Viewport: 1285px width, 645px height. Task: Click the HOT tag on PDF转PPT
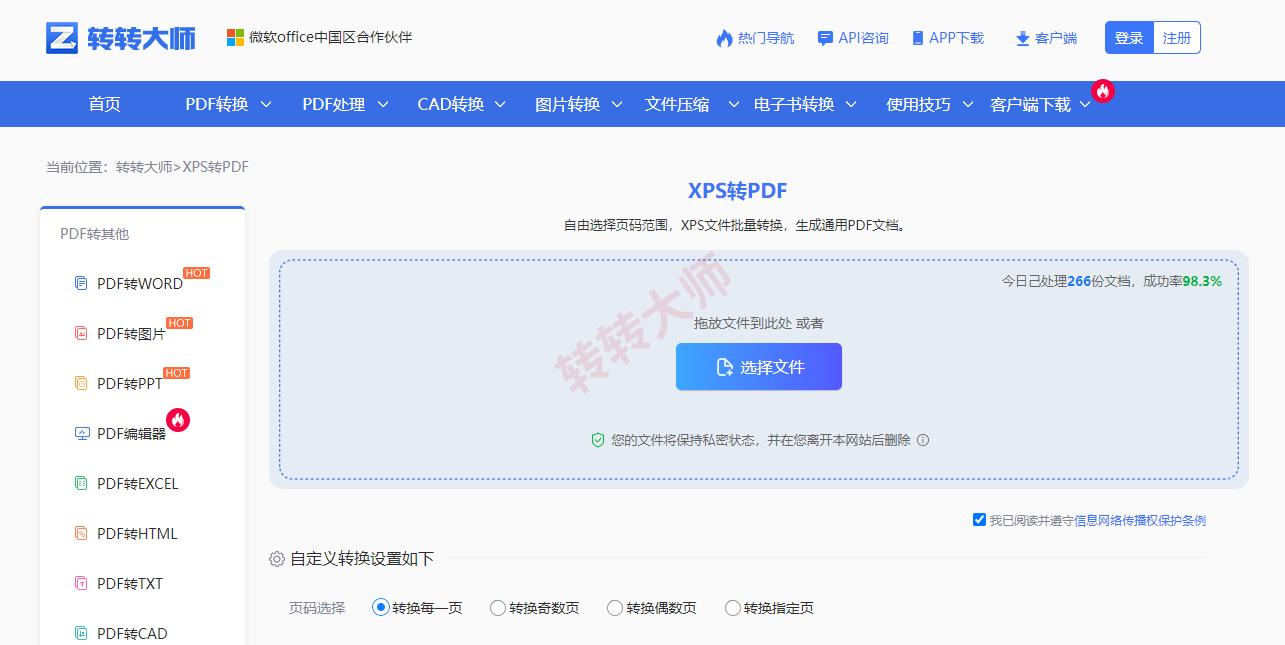click(x=176, y=373)
